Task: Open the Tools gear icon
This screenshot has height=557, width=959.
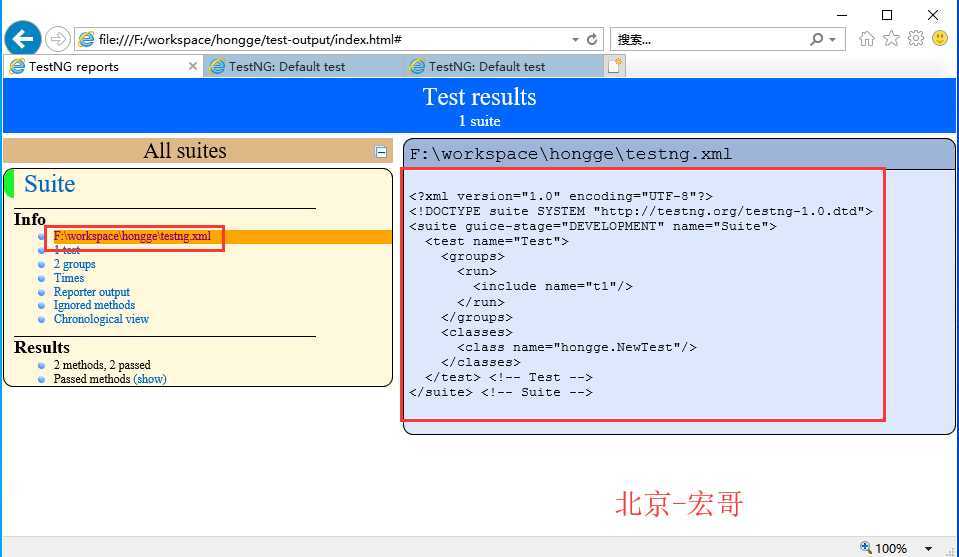Action: pyautogui.click(x=916, y=39)
